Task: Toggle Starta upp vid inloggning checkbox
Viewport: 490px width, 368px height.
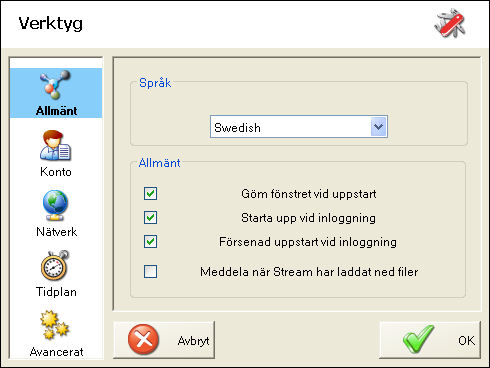Action: (x=150, y=218)
